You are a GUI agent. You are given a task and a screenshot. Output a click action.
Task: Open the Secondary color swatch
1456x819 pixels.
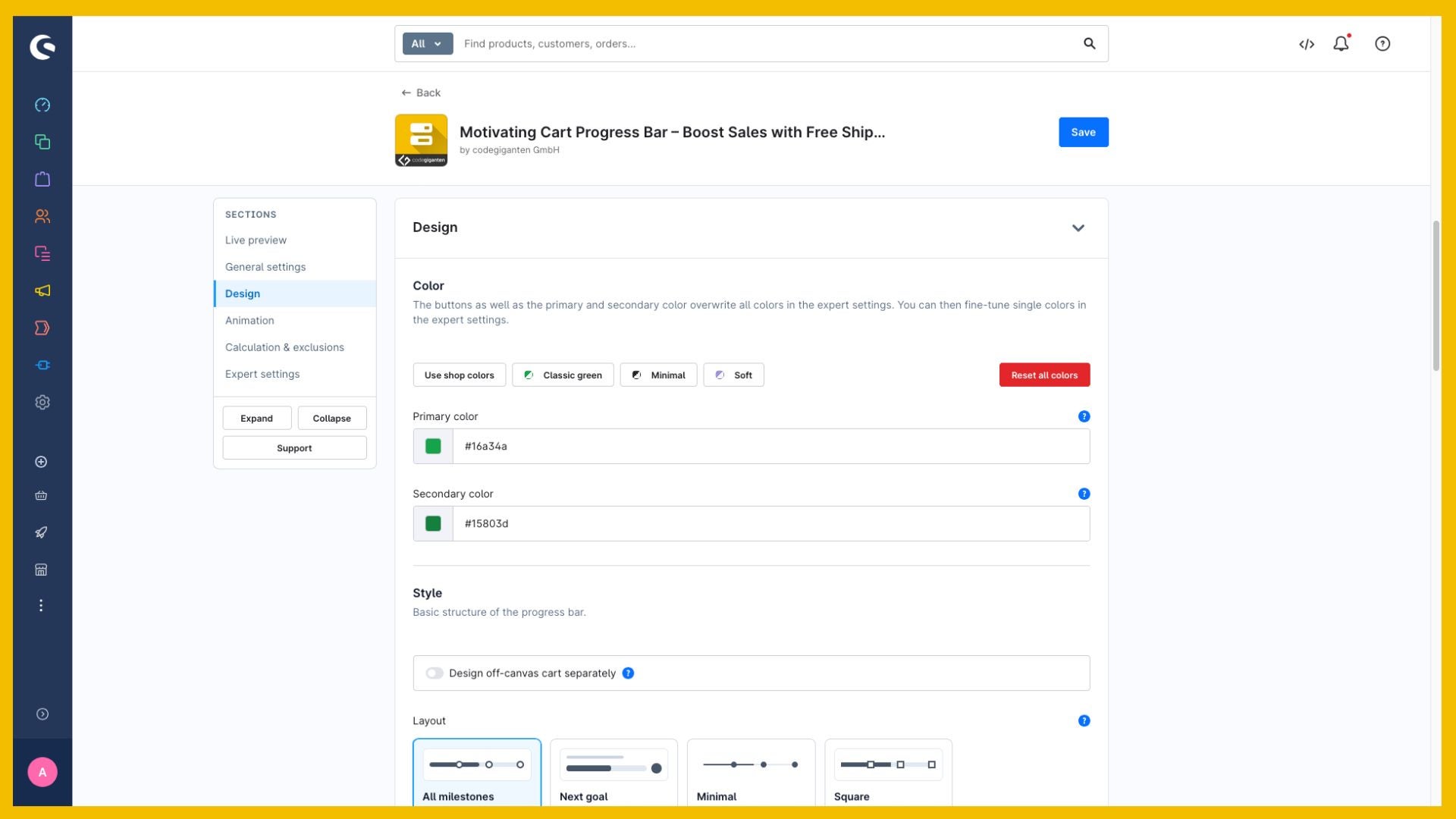(433, 524)
